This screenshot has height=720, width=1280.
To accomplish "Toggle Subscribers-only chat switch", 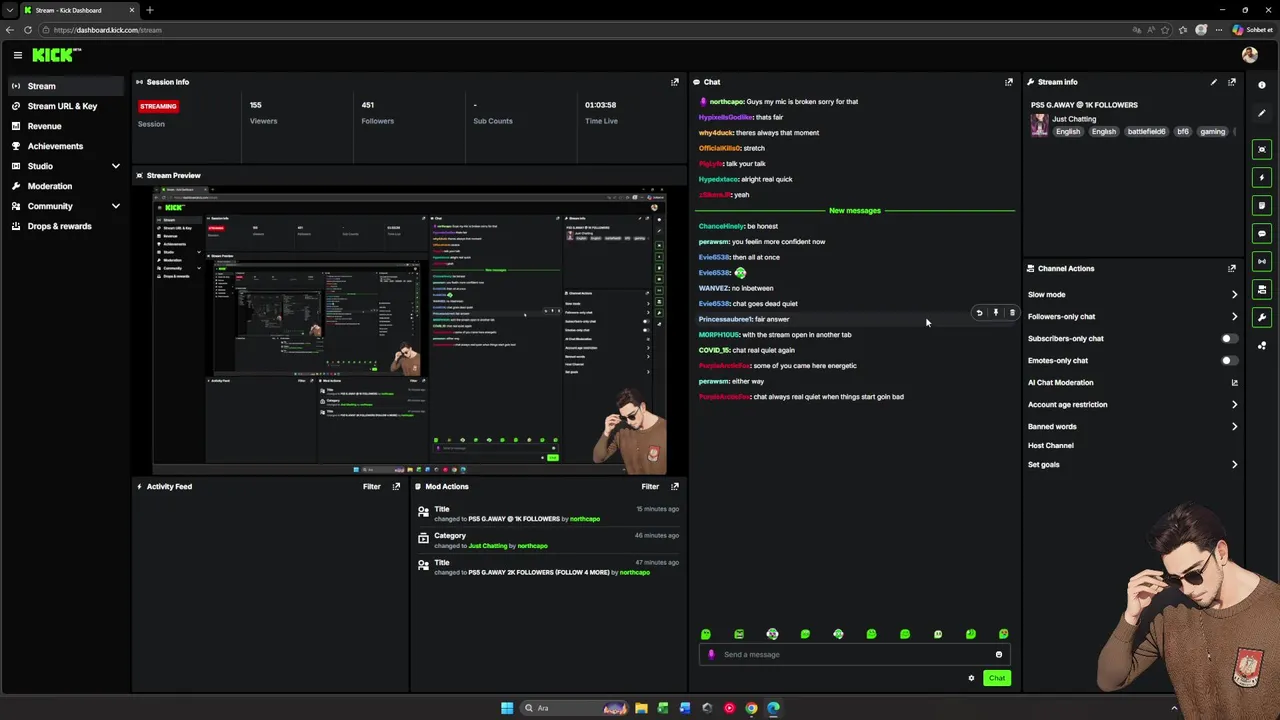I will [1229, 339].
